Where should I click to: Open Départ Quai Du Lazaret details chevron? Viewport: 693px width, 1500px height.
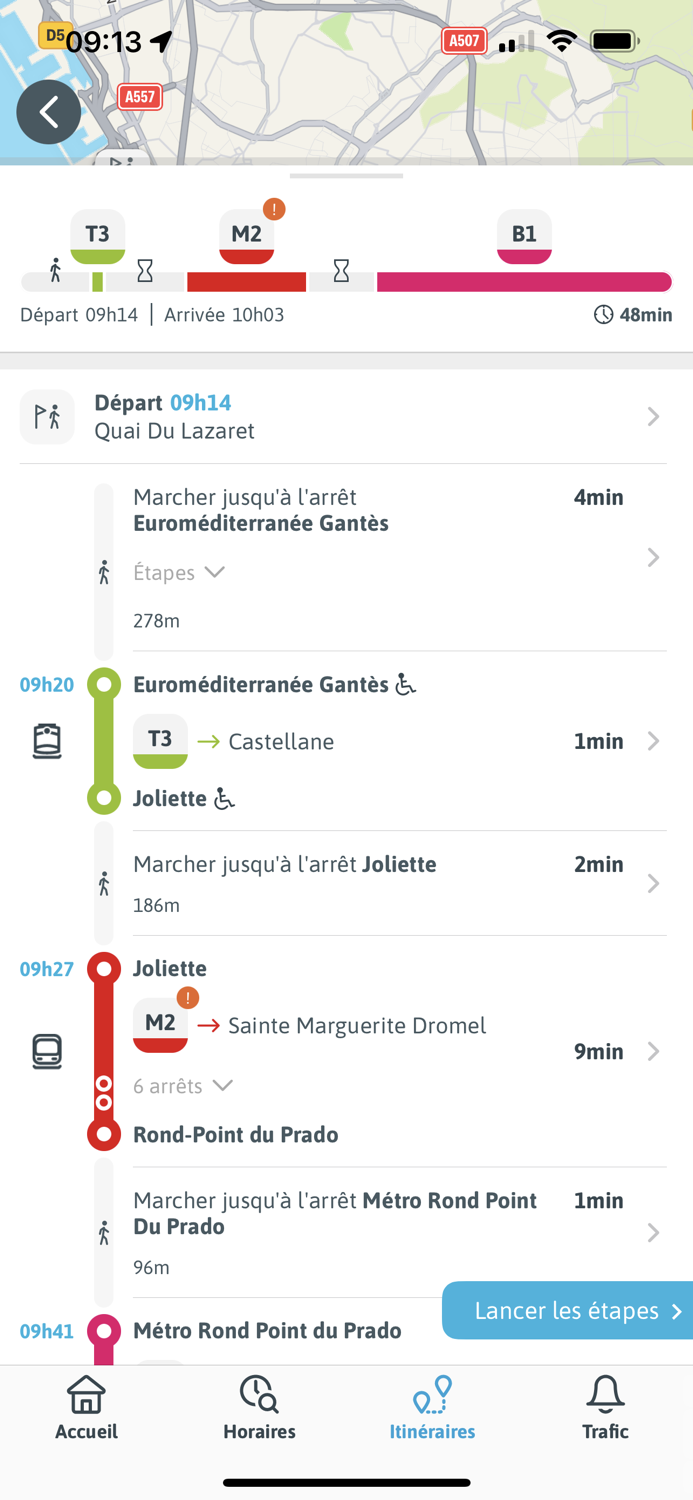pyautogui.click(x=653, y=416)
